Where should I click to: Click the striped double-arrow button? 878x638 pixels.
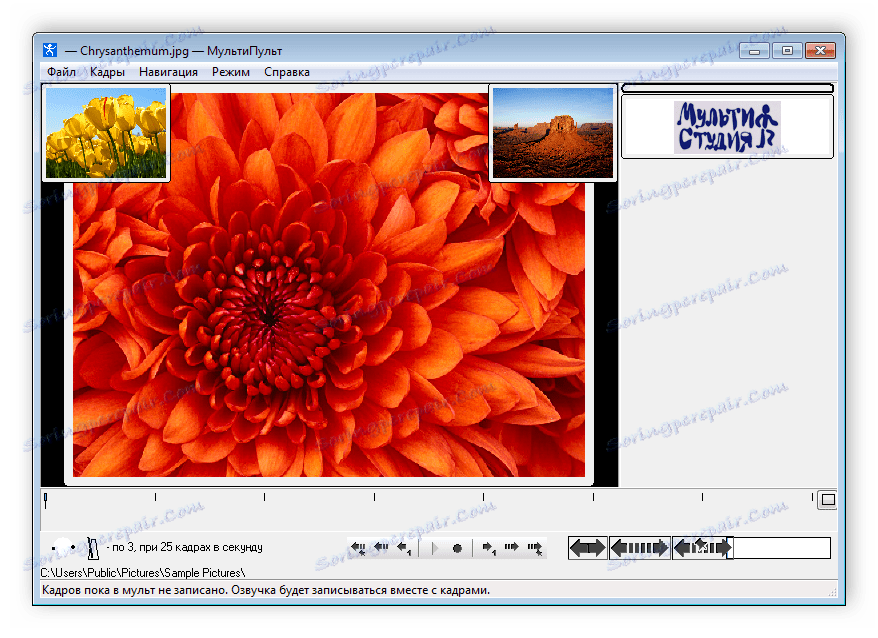pyautogui.click(x=640, y=548)
